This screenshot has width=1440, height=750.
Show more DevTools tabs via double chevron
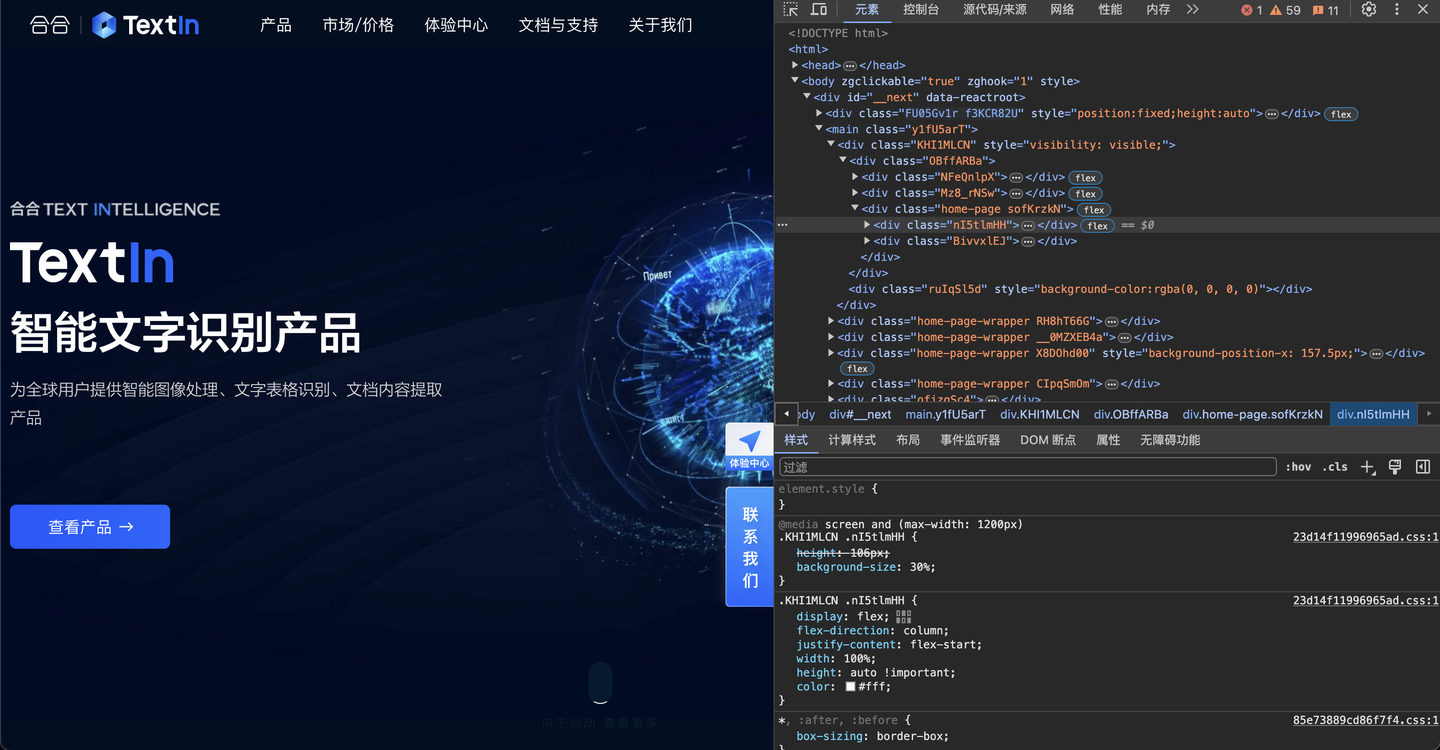(1192, 9)
